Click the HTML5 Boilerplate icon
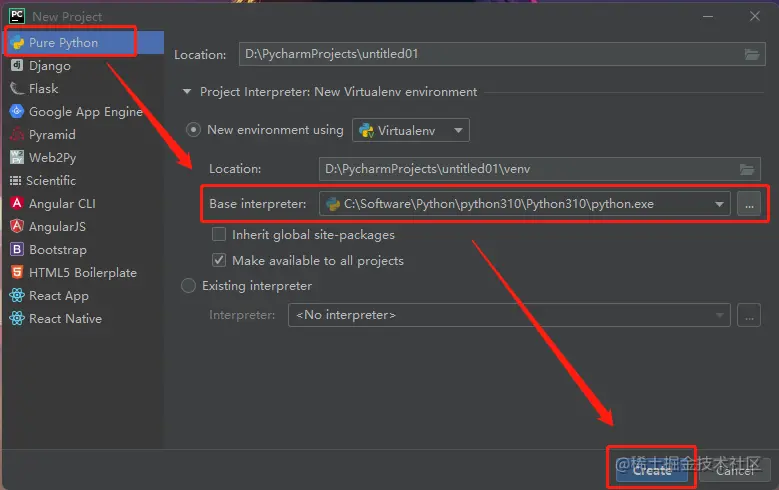Viewport: 779px width, 490px height. [x=17, y=272]
